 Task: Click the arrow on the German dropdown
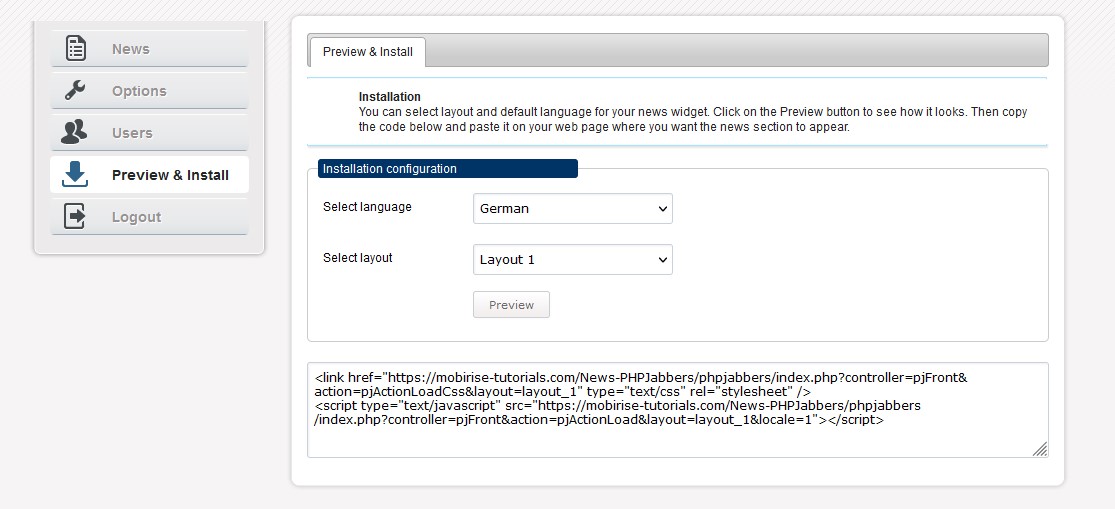662,209
